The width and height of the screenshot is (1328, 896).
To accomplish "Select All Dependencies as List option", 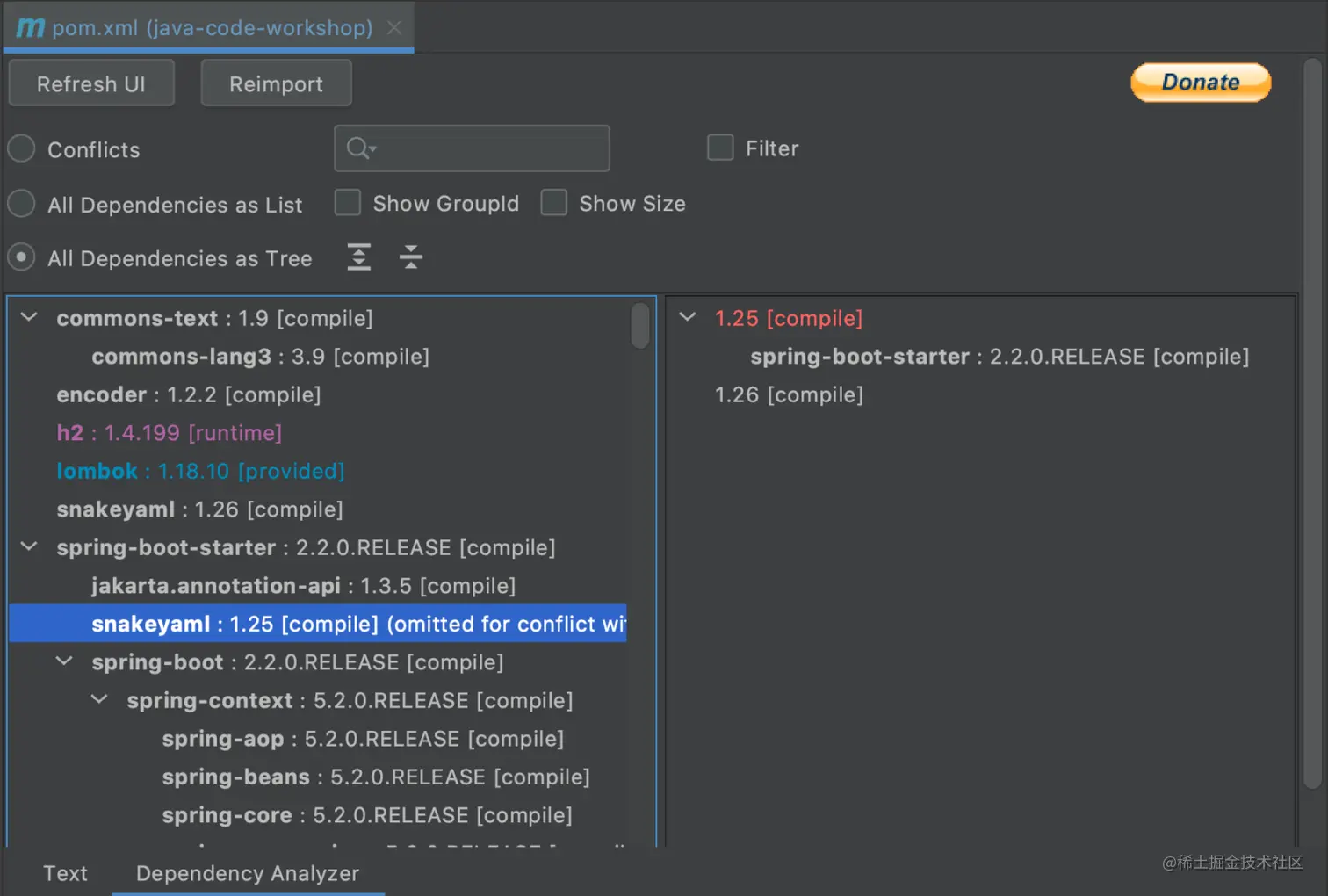I will 22,204.
